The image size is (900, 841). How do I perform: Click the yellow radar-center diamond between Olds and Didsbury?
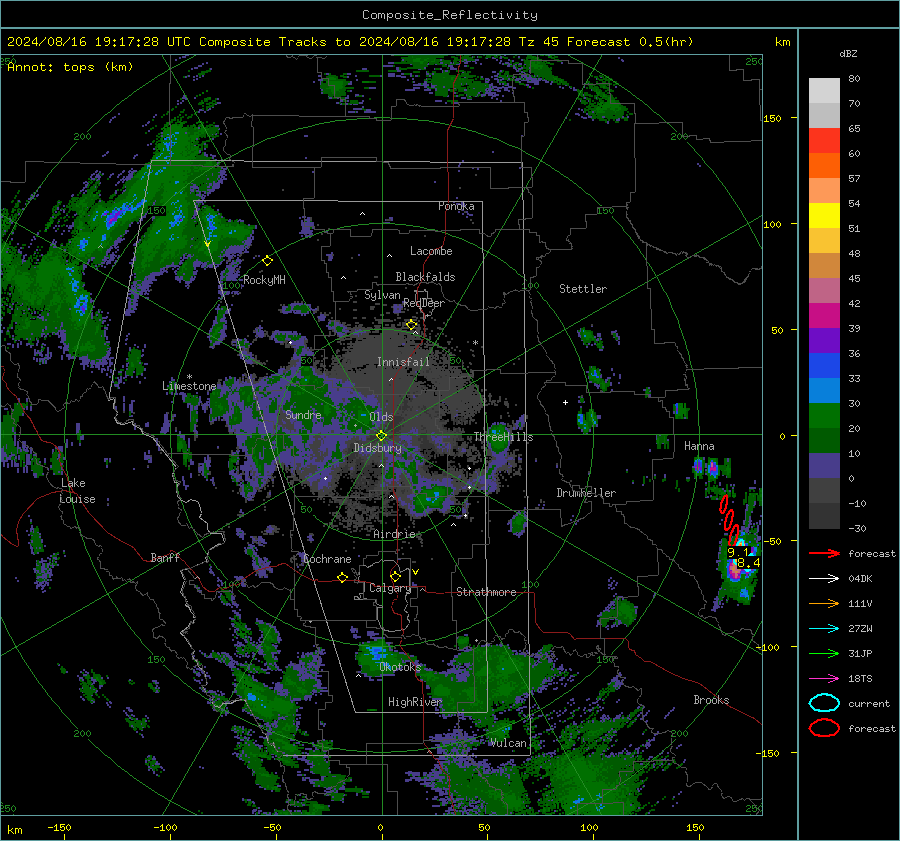click(381, 436)
